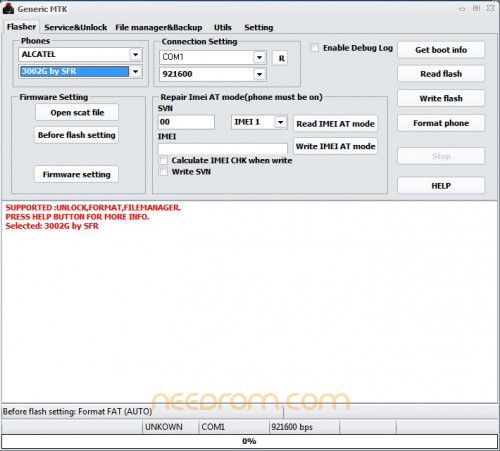Check Calculate IMEI CHK when write

[163, 160]
